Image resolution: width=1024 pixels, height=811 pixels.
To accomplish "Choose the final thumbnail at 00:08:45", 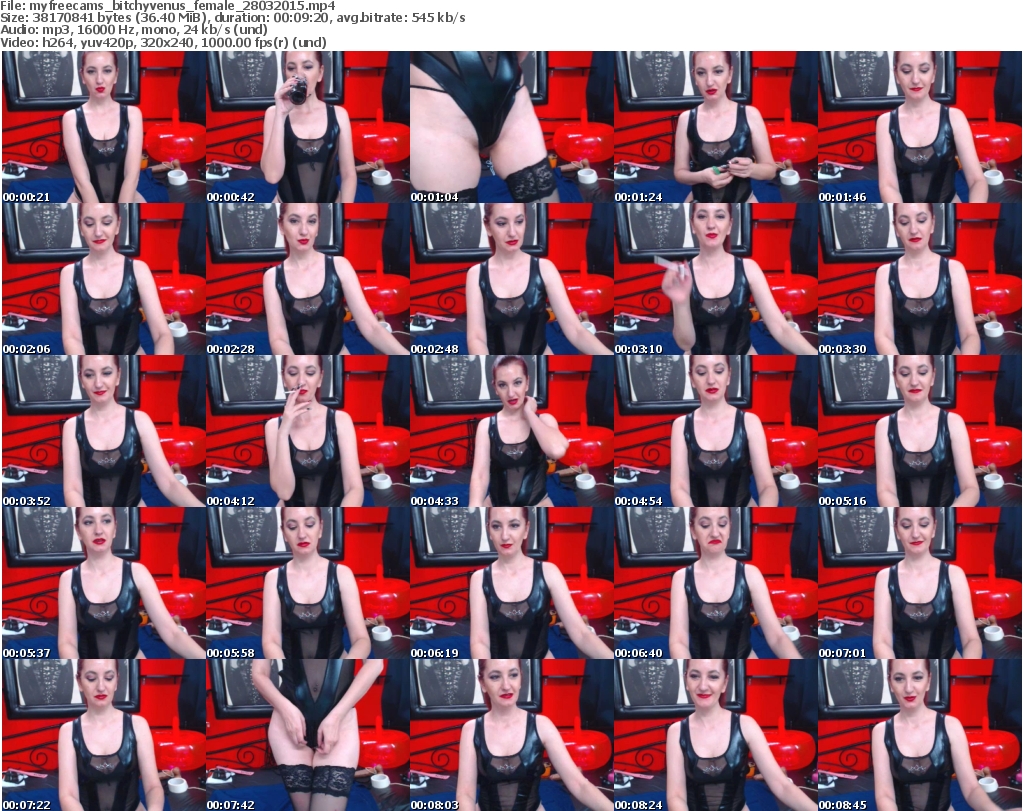I will [x=920, y=735].
